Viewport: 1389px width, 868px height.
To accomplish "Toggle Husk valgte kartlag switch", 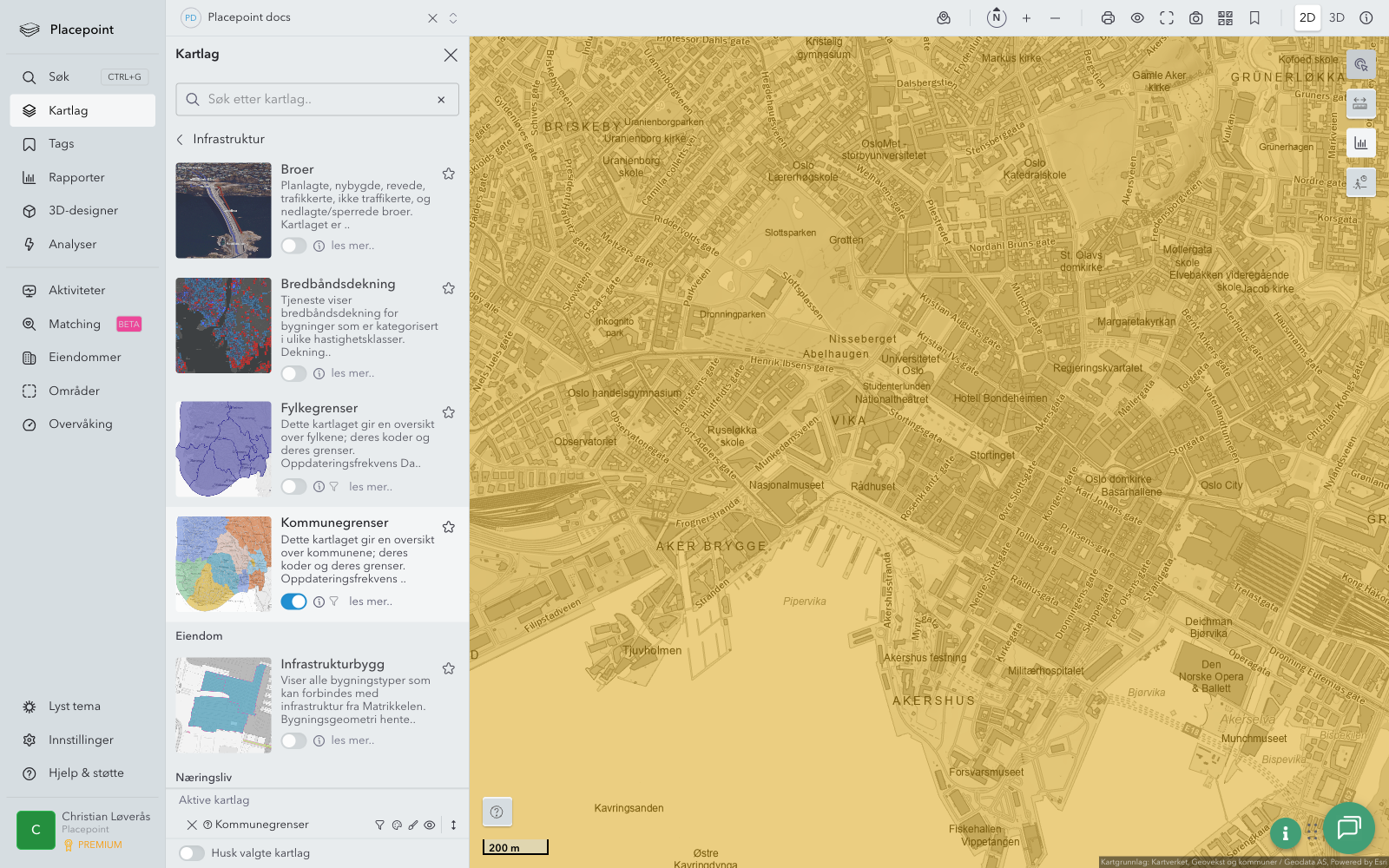I will click(192, 853).
